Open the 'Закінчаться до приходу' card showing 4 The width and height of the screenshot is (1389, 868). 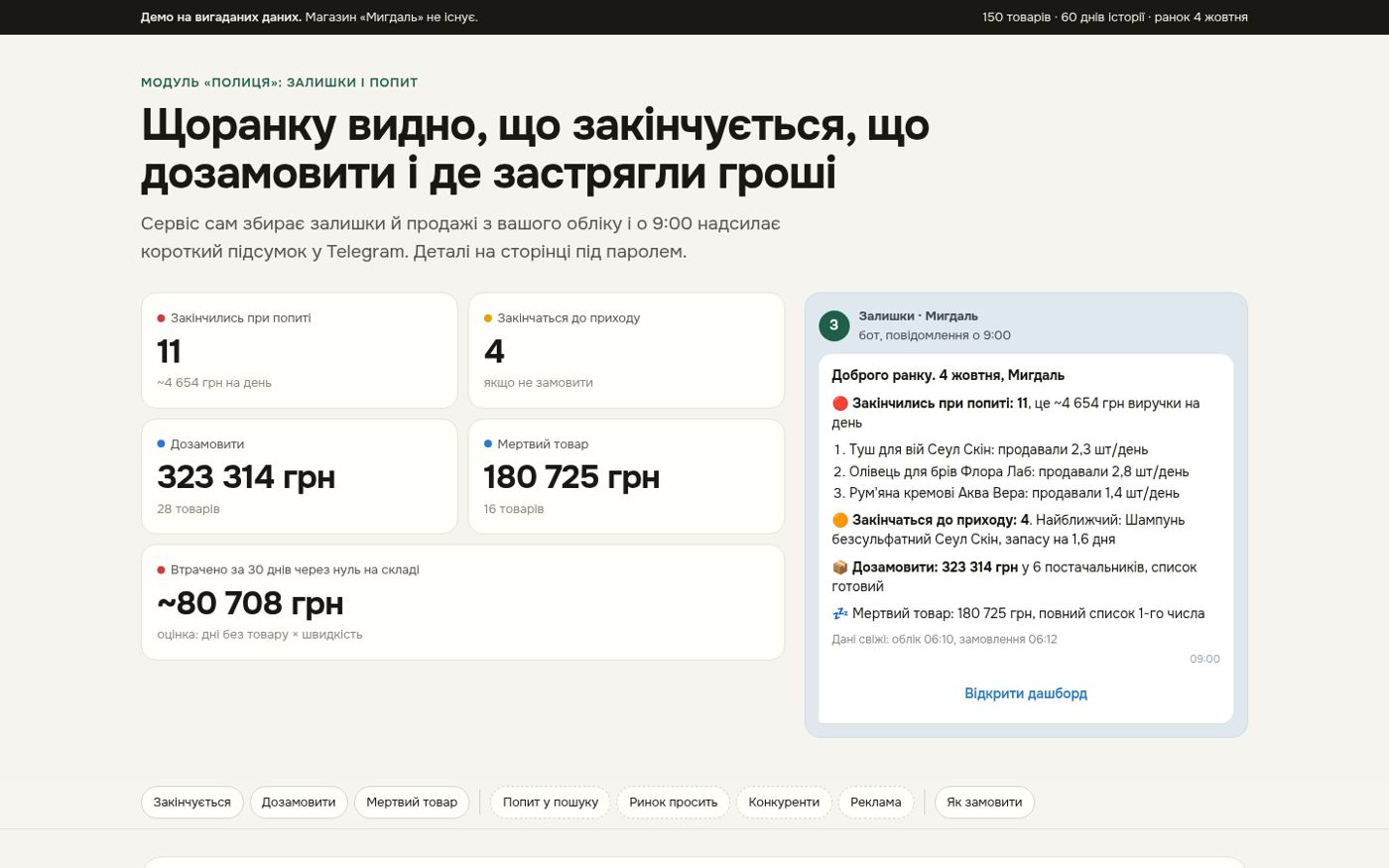click(626, 350)
